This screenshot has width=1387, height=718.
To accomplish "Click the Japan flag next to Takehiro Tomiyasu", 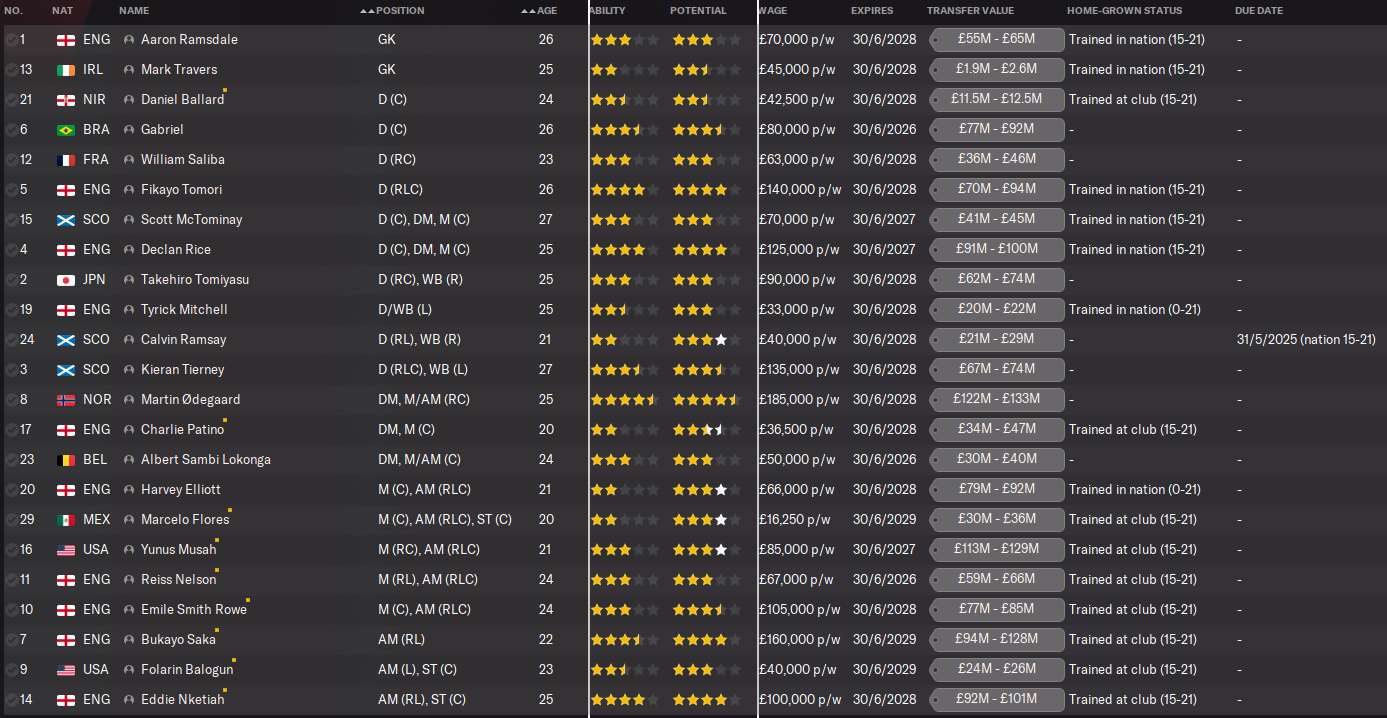I will tap(66, 280).
